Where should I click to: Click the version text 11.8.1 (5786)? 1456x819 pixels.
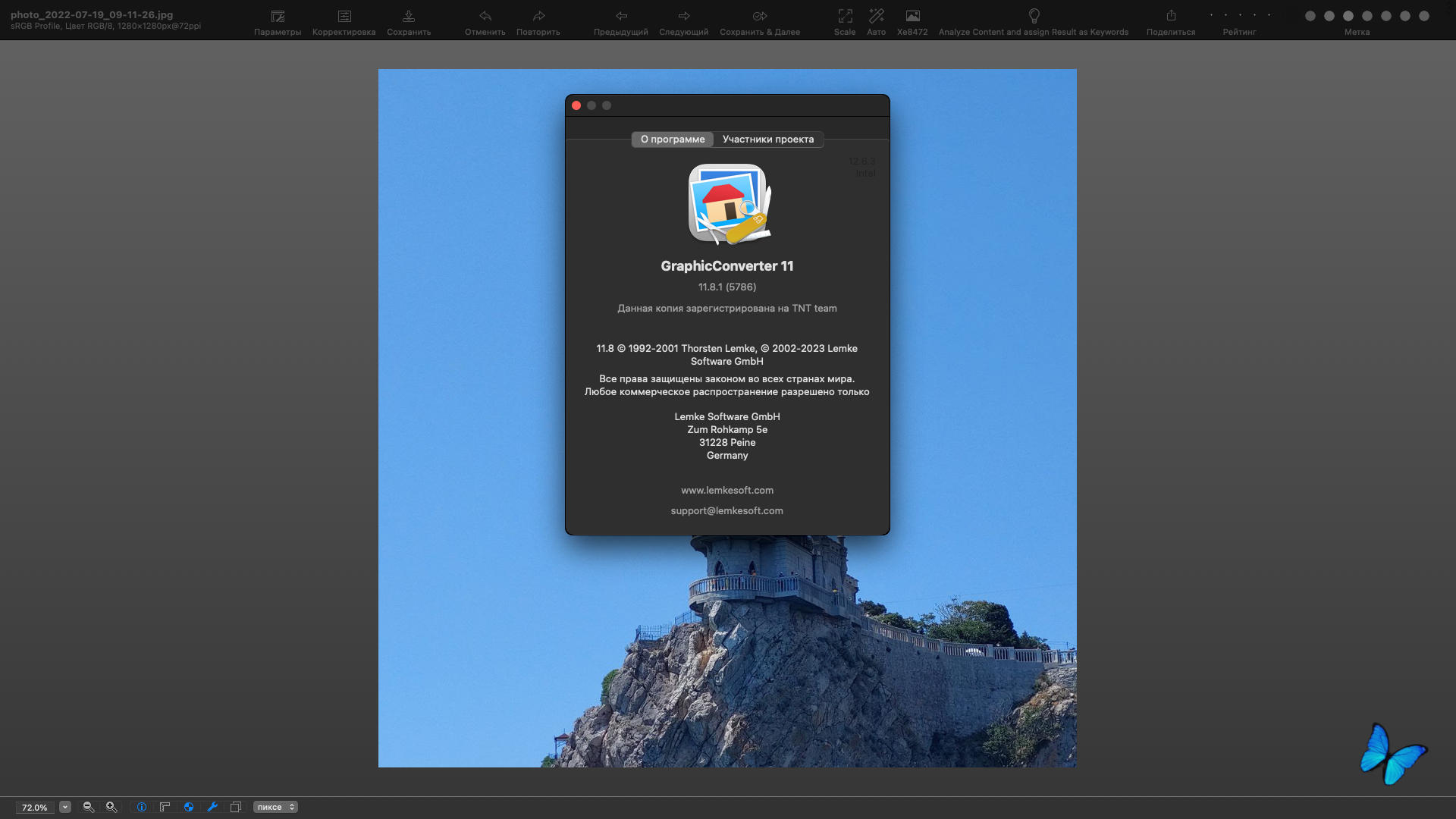tap(727, 287)
